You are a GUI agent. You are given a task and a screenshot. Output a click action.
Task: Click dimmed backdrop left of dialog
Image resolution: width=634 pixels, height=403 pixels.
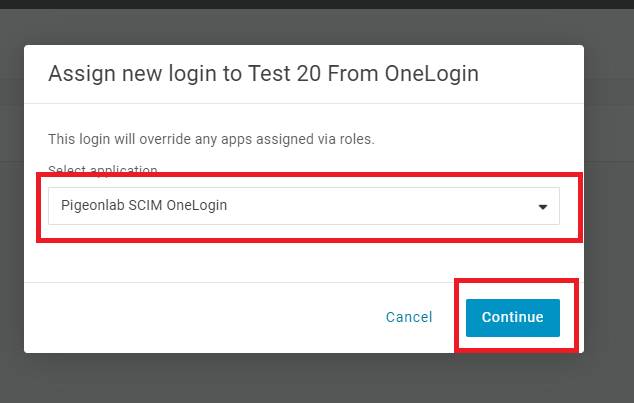pos(12,202)
